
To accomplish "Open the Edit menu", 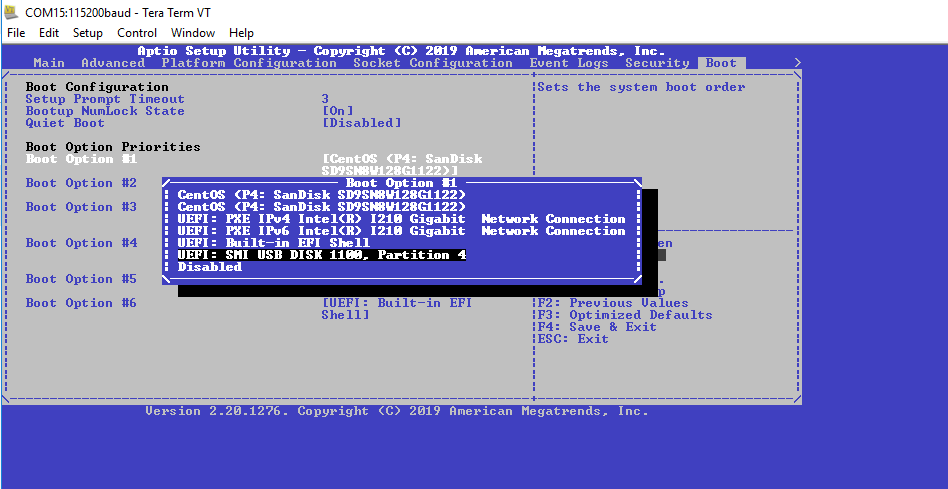I will (x=49, y=33).
